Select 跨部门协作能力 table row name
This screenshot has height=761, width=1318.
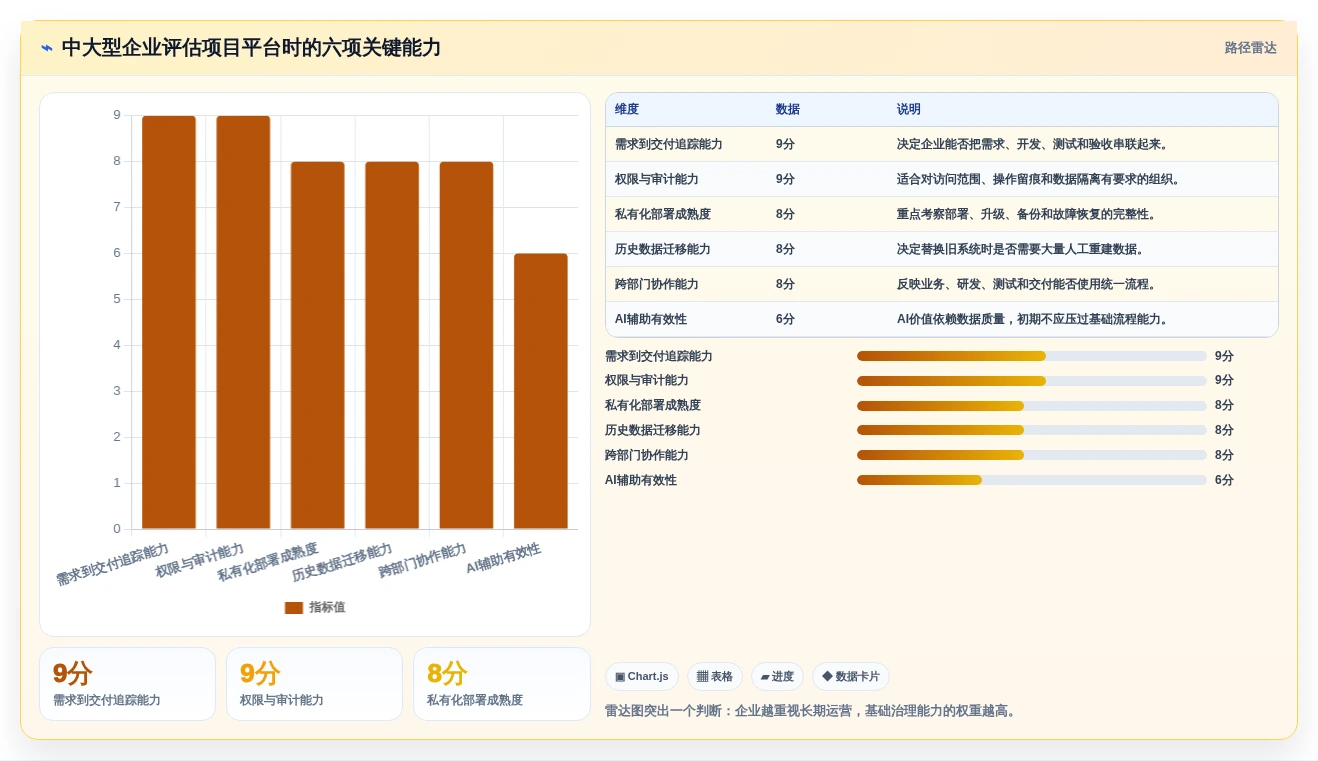click(657, 284)
